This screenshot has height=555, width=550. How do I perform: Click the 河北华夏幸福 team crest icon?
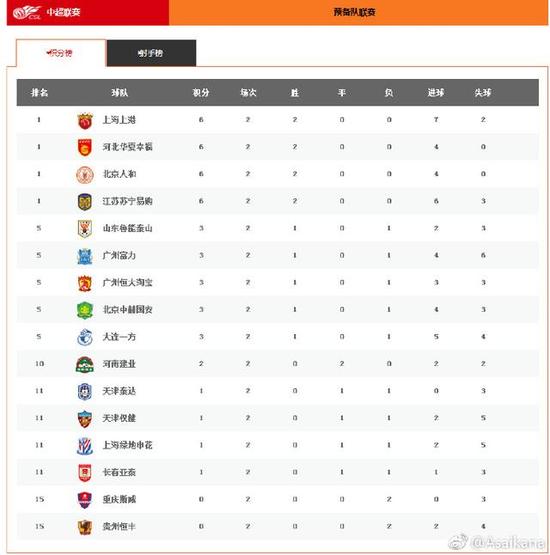click(x=85, y=147)
